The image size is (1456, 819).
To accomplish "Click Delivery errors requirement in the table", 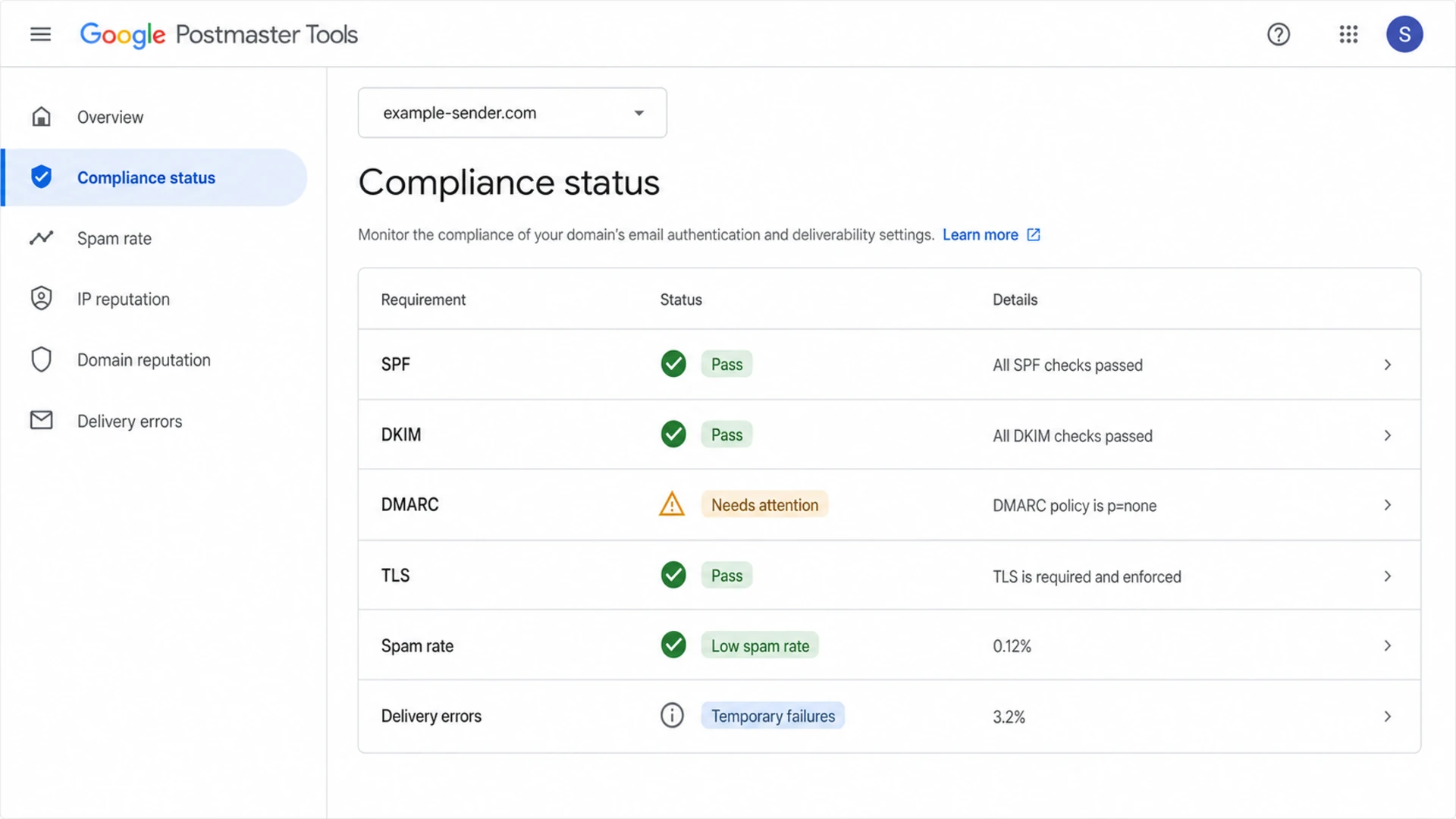I will (x=431, y=716).
